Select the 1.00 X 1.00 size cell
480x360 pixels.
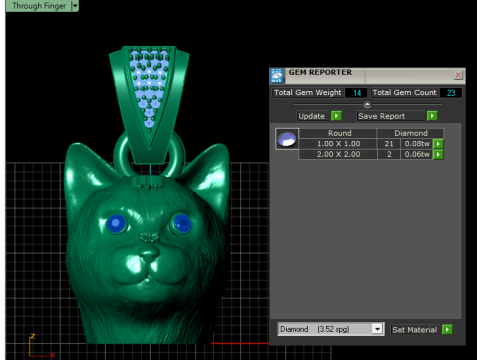(x=338, y=144)
